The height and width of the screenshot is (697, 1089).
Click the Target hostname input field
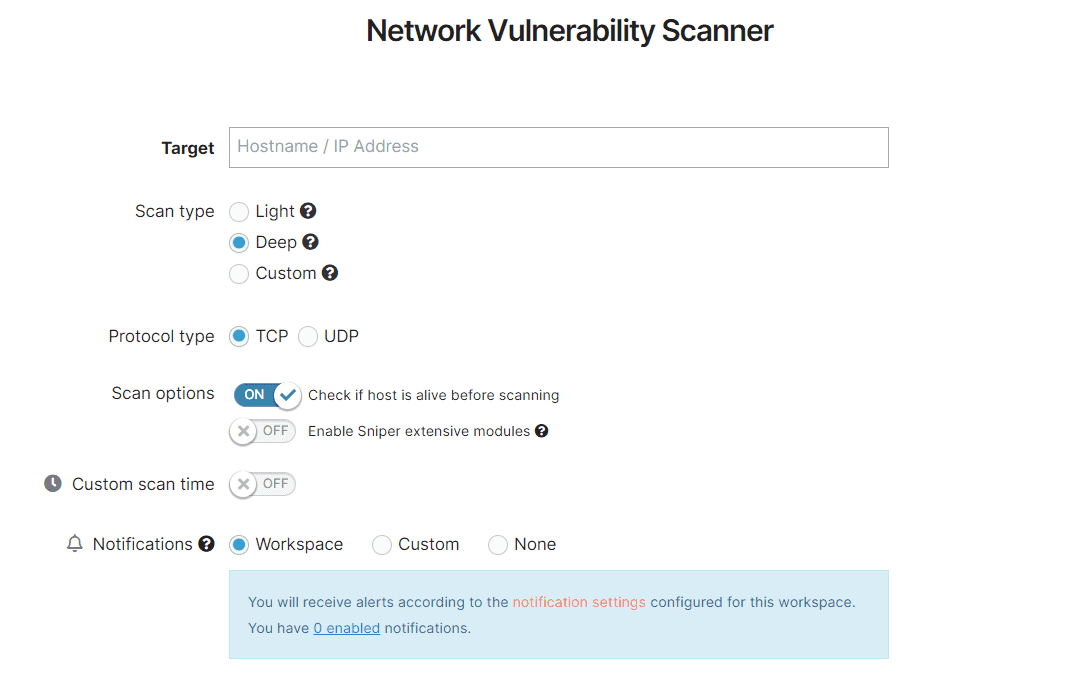point(558,147)
